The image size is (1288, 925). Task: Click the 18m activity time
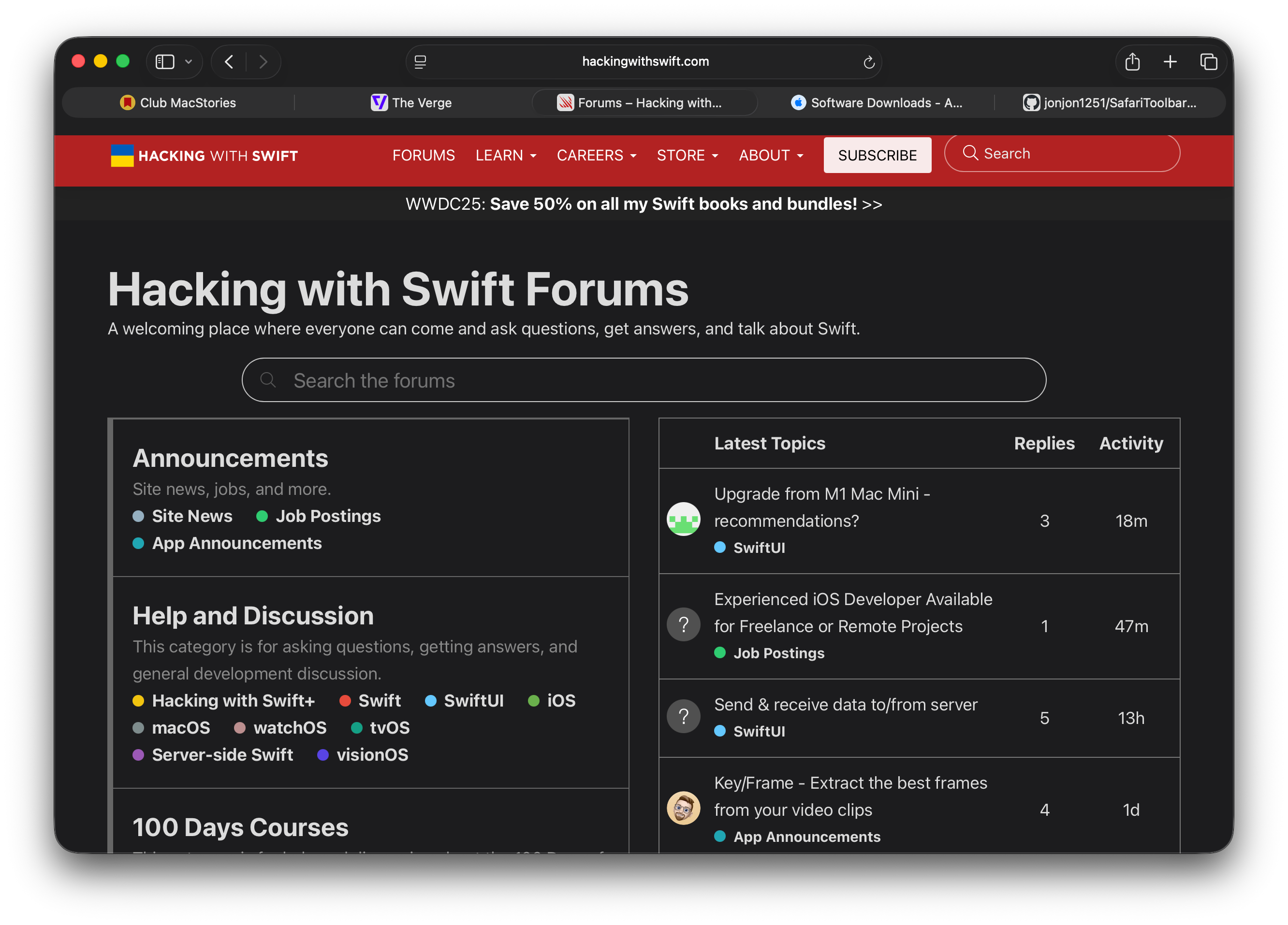click(1131, 520)
